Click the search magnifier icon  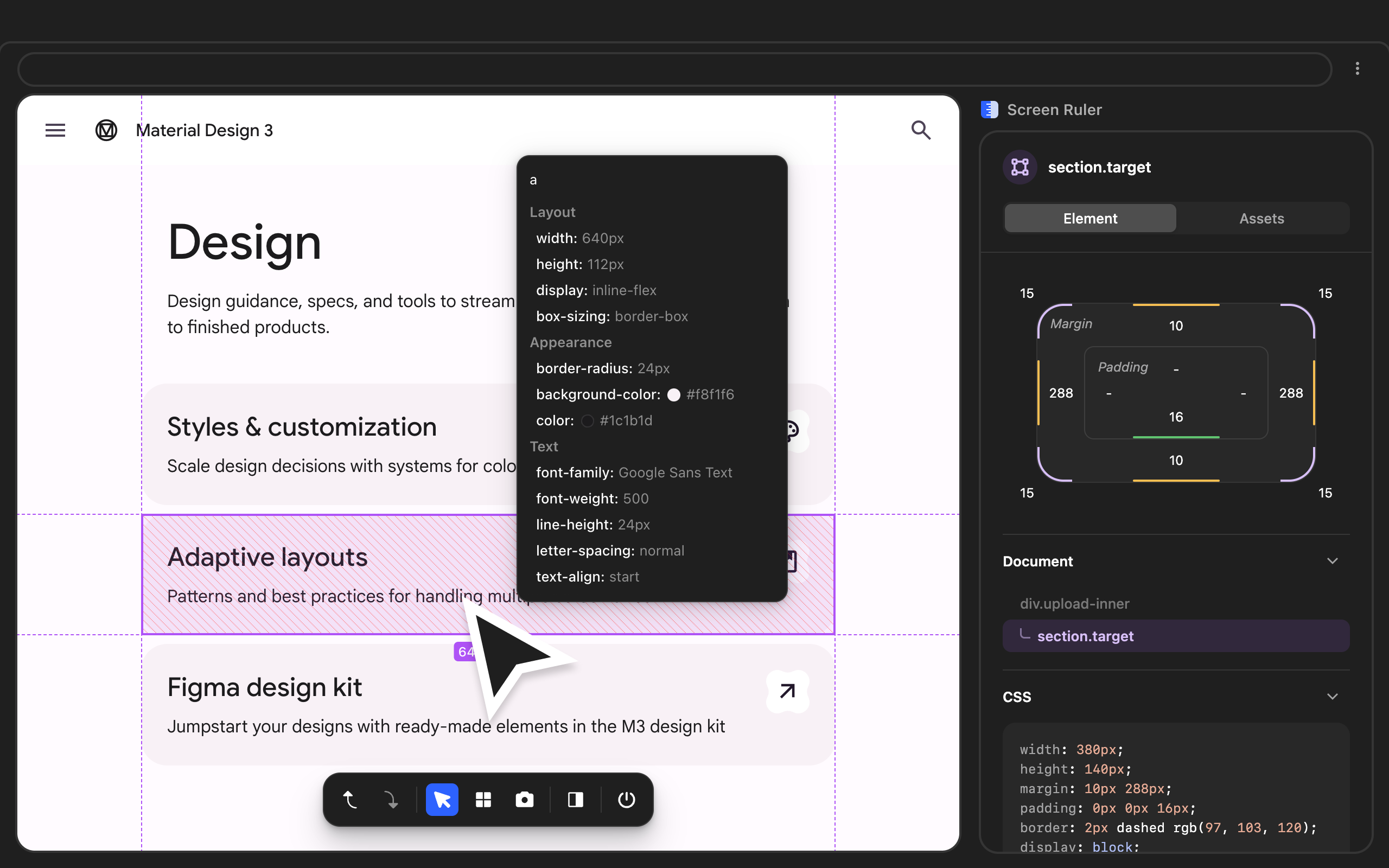click(921, 130)
